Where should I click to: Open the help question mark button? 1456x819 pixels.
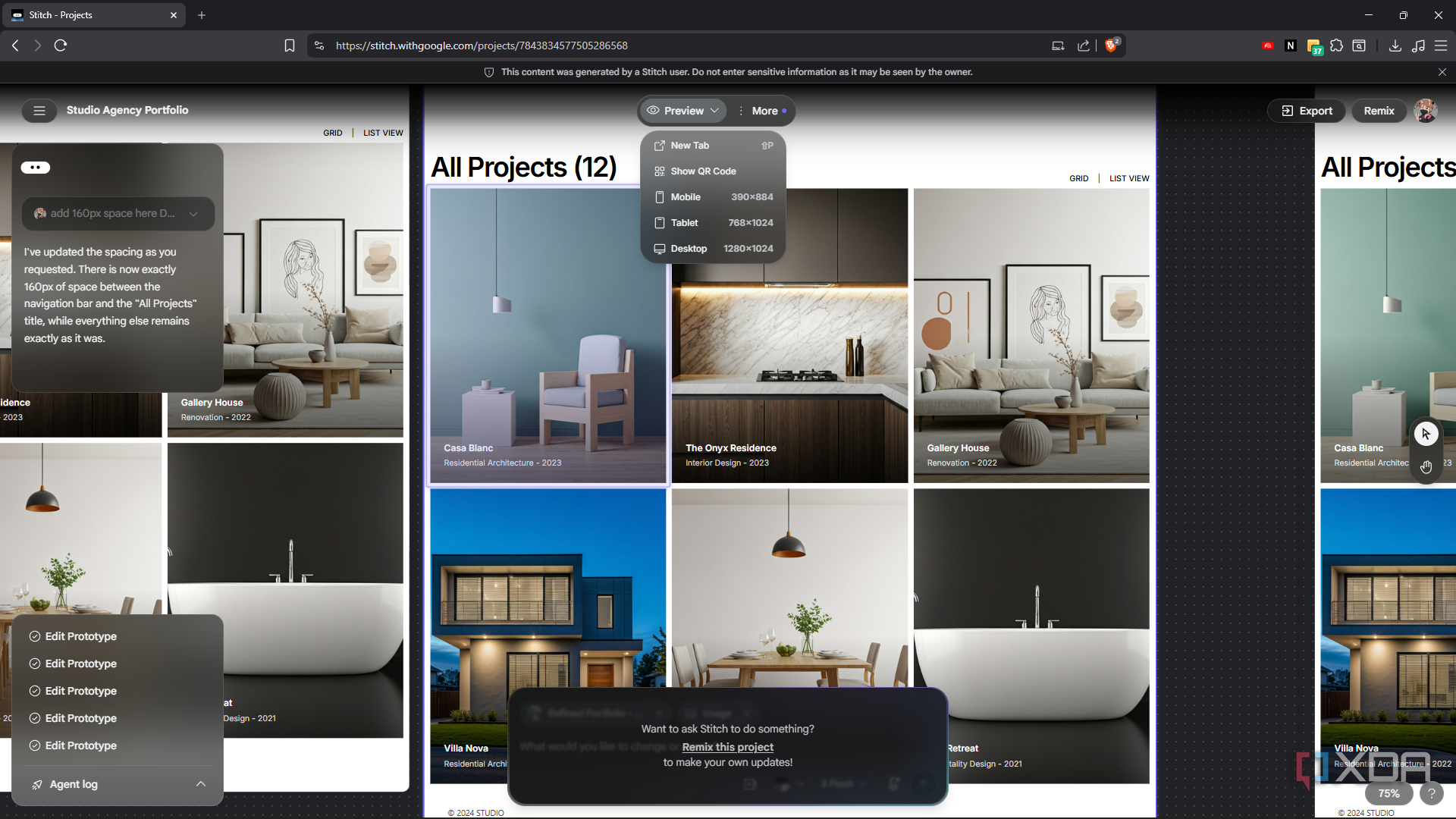[1431, 793]
